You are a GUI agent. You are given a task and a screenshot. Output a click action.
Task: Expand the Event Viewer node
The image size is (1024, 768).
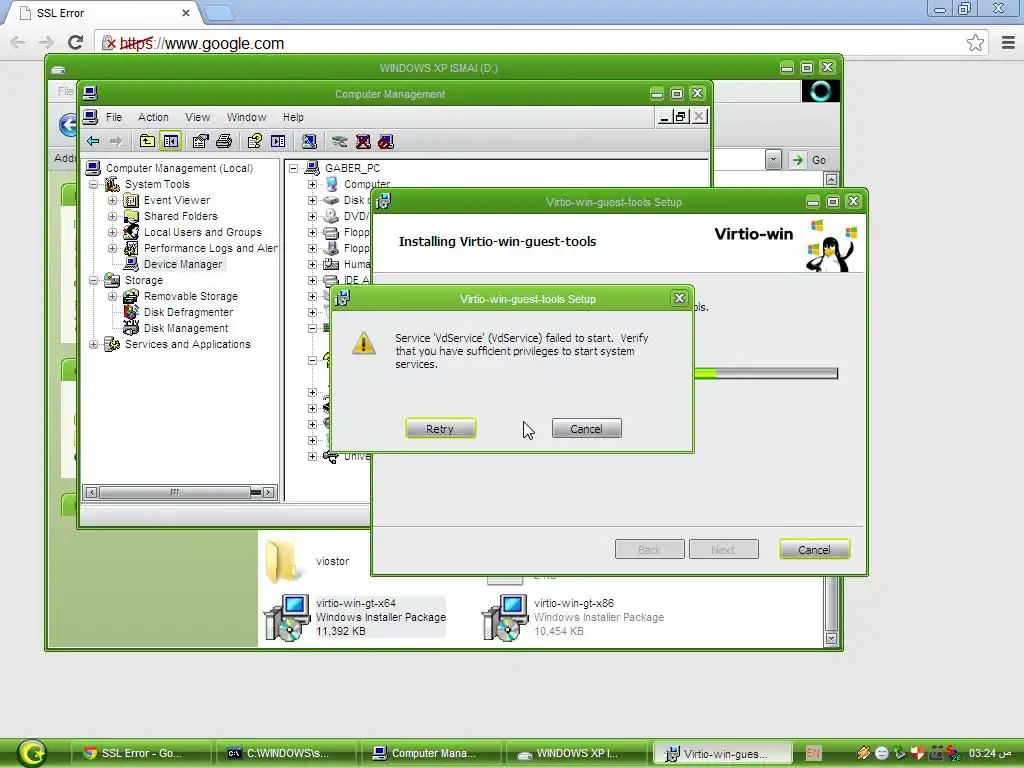112,200
